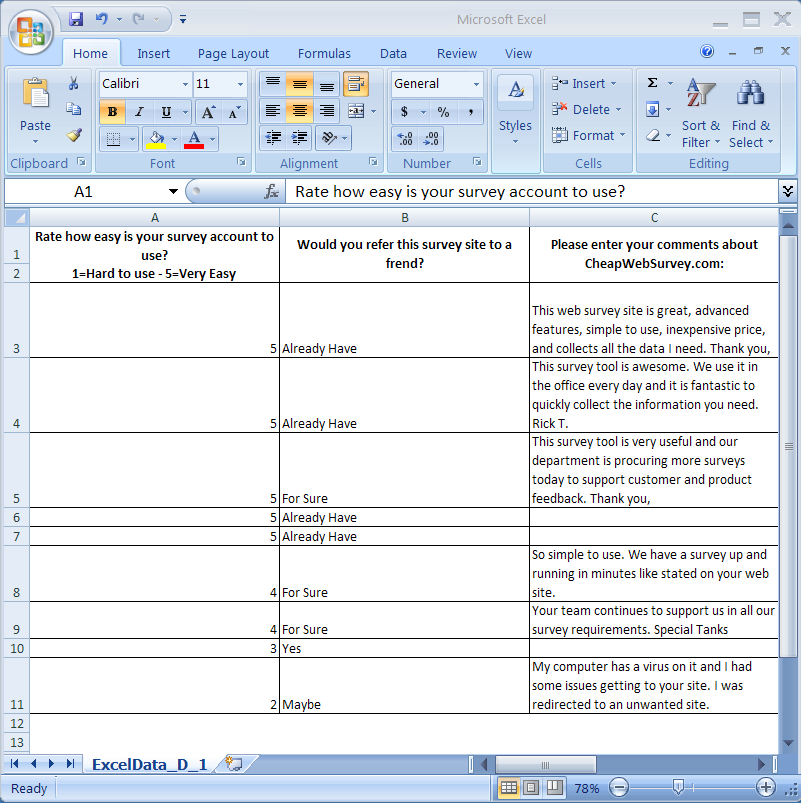Select the ExcelData_D_1 sheet tab

point(150,765)
